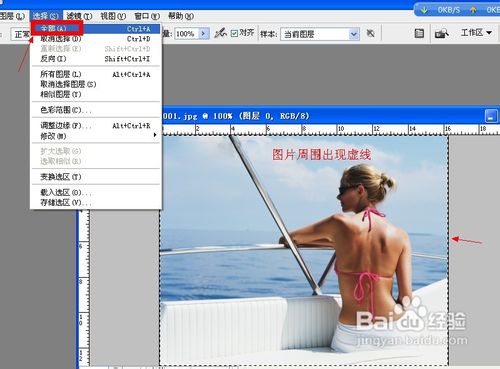Open the 工作区 workspace dropdown

[476, 33]
